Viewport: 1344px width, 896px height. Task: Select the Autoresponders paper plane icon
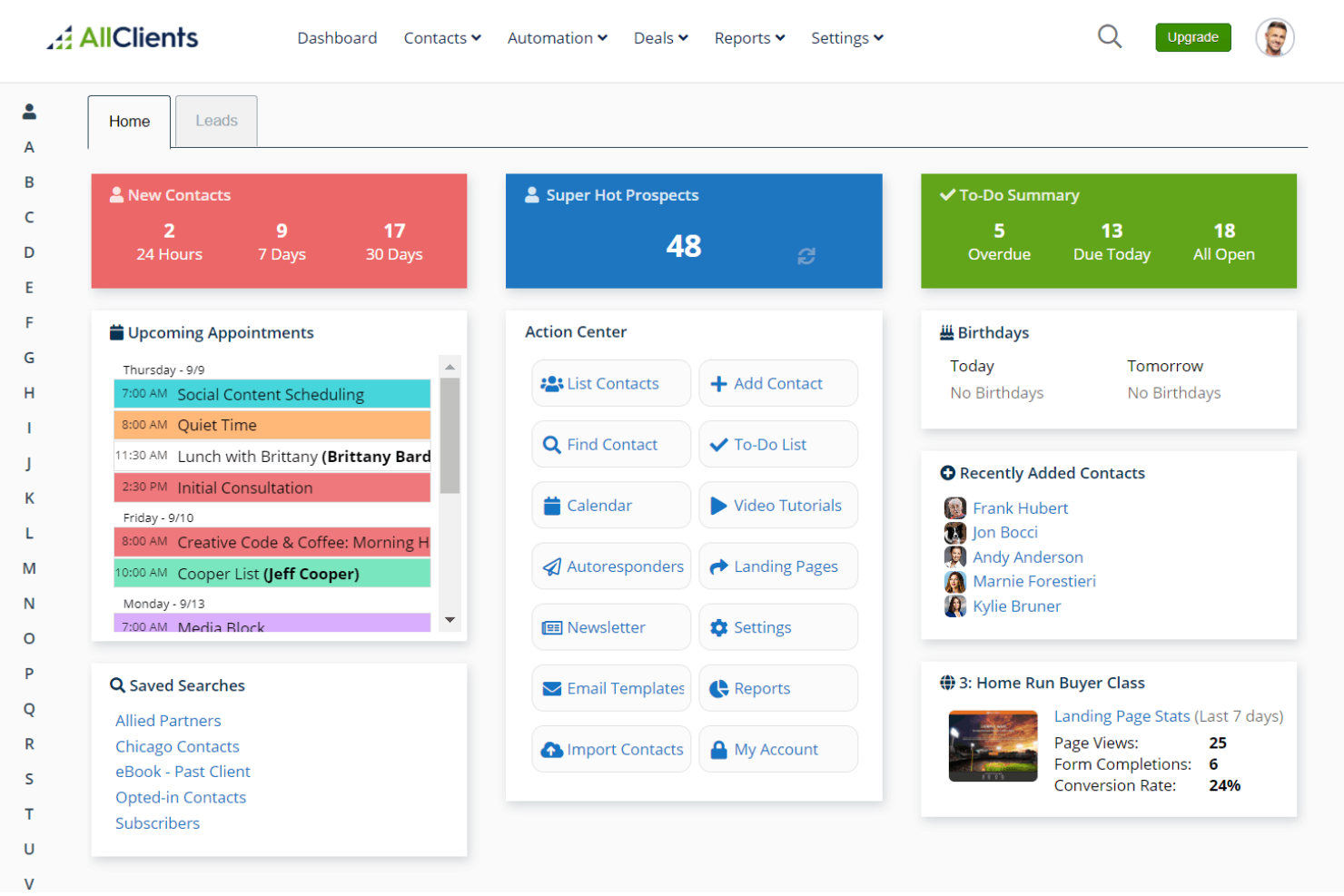551,566
